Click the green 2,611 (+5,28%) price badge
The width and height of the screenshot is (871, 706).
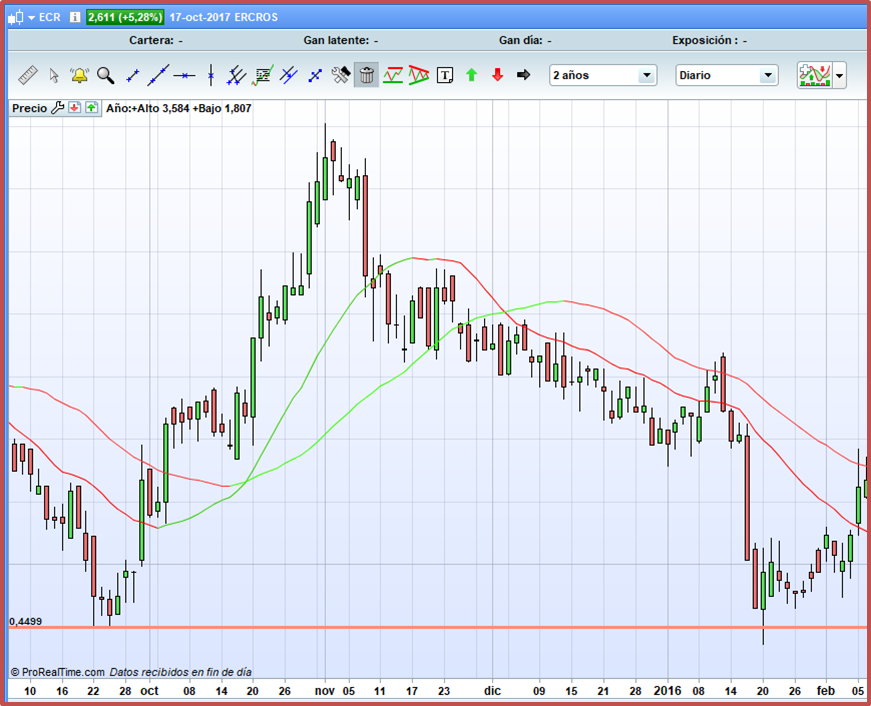[x=125, y=17]
